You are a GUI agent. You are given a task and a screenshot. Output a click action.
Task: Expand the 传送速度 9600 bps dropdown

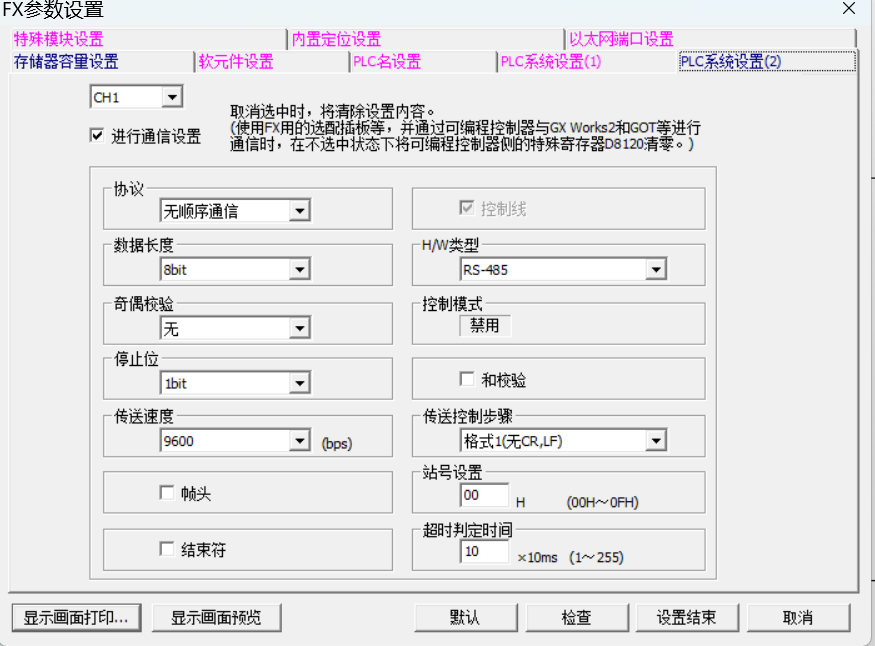tap(298, 441)
